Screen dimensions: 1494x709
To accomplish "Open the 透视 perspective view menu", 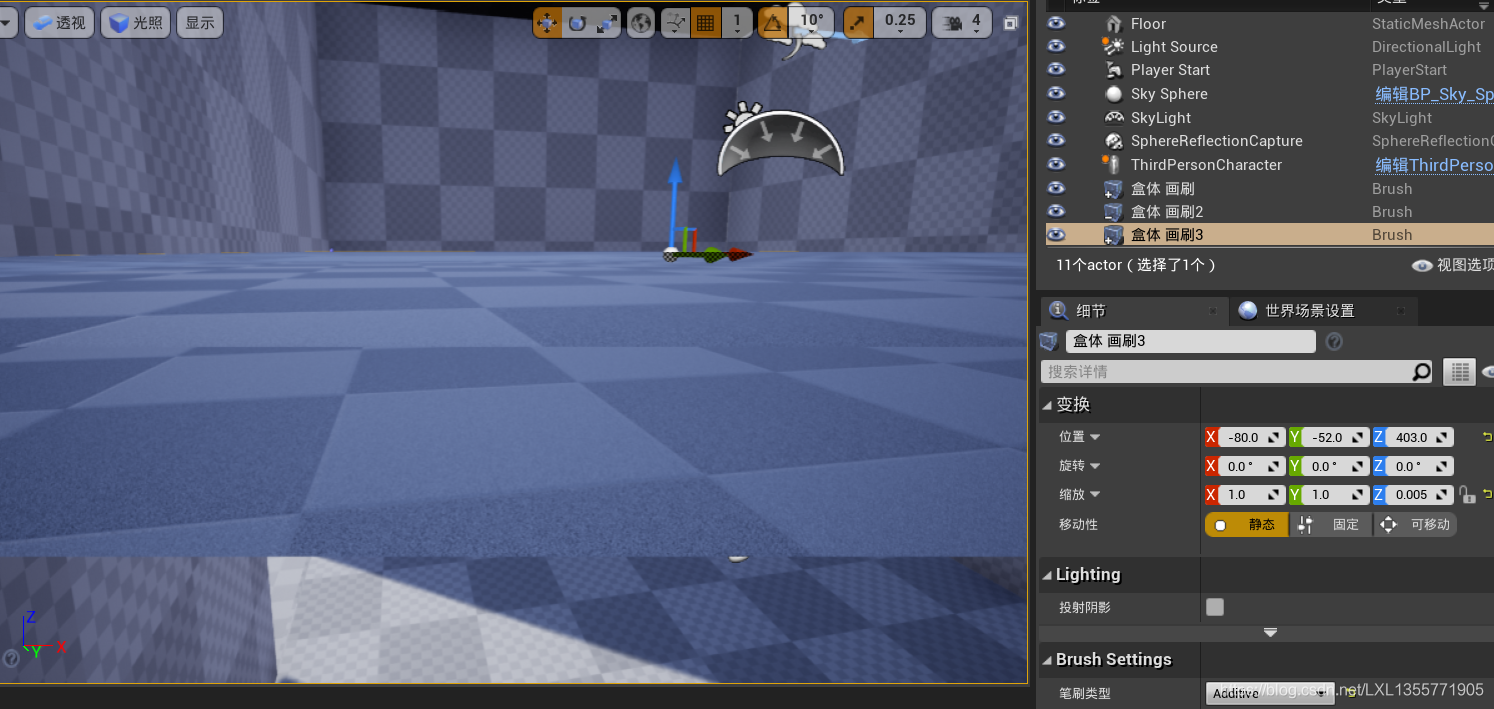I will click(59, 22).
